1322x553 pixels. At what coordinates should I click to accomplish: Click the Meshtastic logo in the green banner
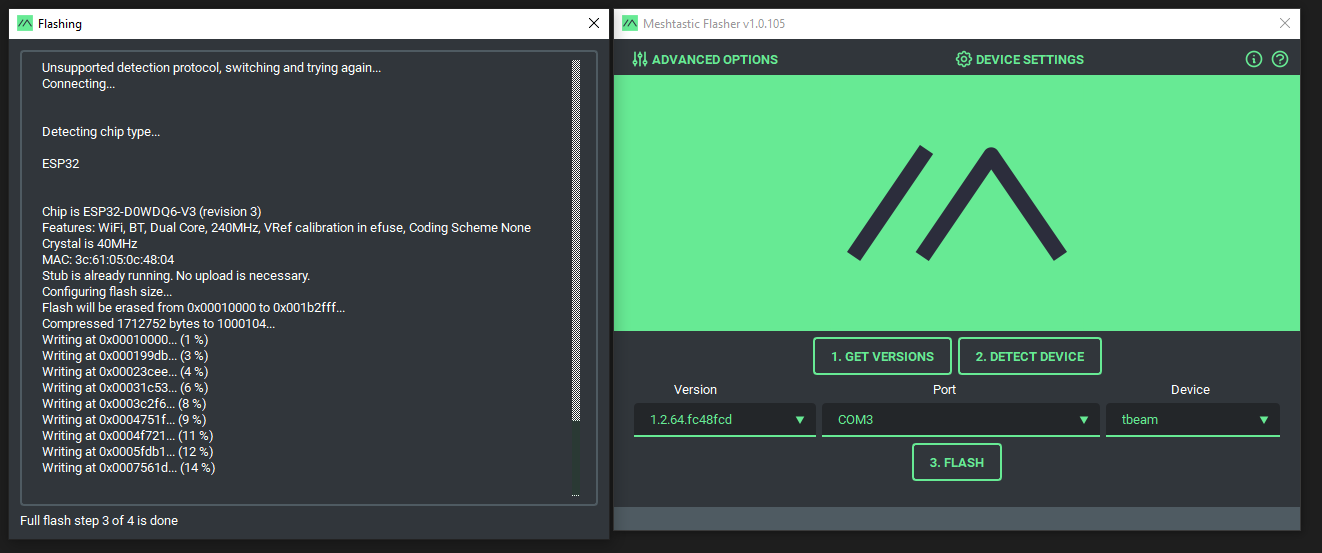pos(957,204)
